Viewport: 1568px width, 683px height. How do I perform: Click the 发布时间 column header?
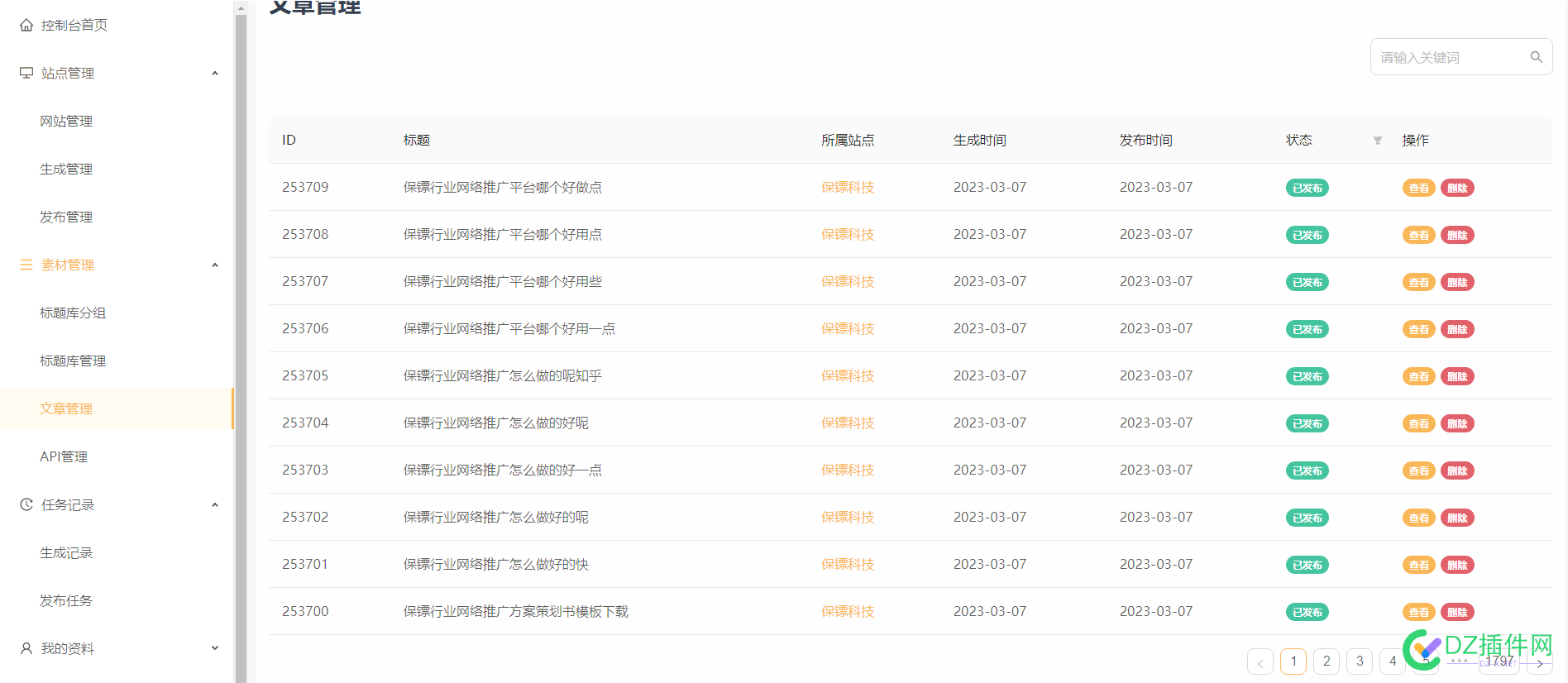tap(1146, 141)
